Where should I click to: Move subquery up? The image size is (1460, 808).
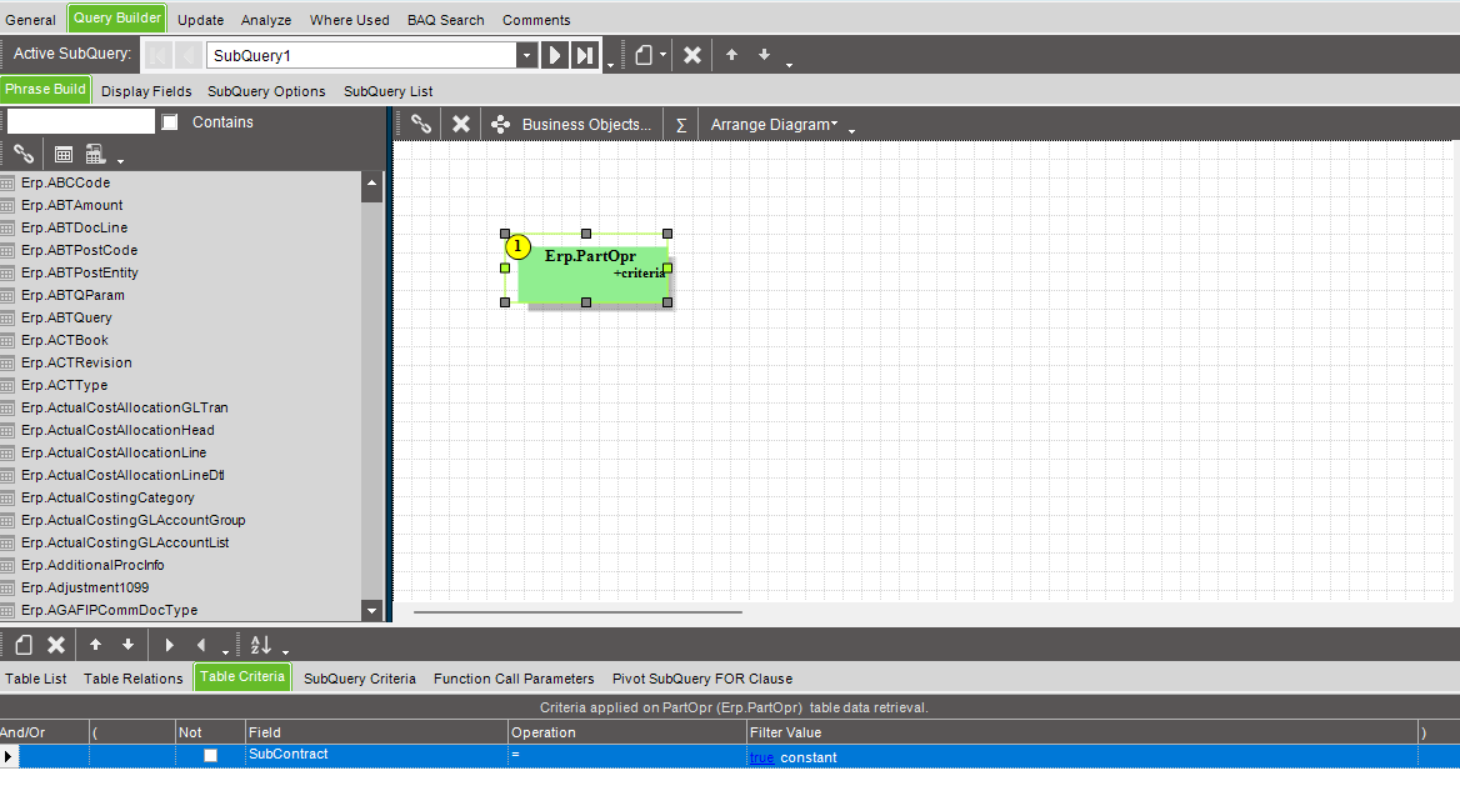(732, 55)
